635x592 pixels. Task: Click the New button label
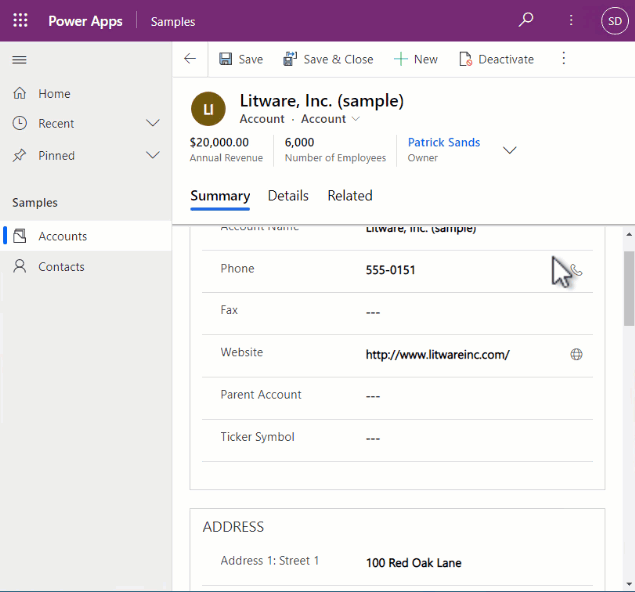[426, 60]
